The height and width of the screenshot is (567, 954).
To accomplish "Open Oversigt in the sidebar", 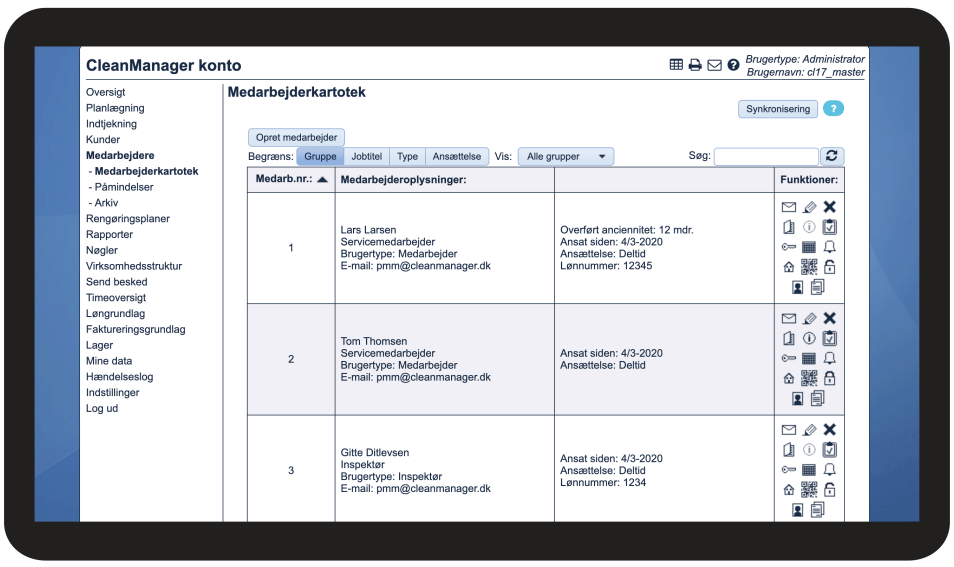I will (x=105, y=92).
